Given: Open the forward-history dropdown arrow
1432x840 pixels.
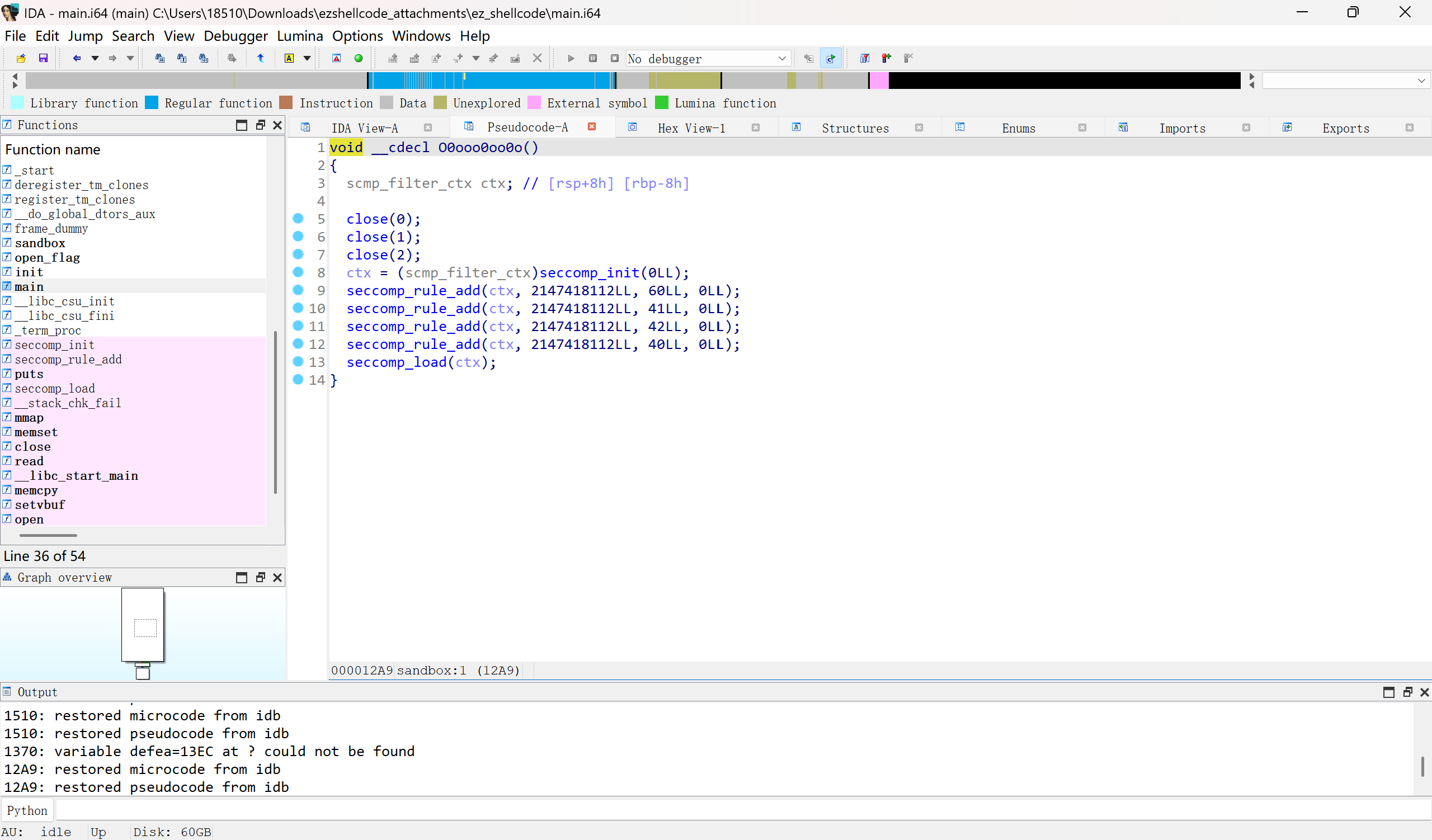Looking at the screenshot, I should (130, 58).
